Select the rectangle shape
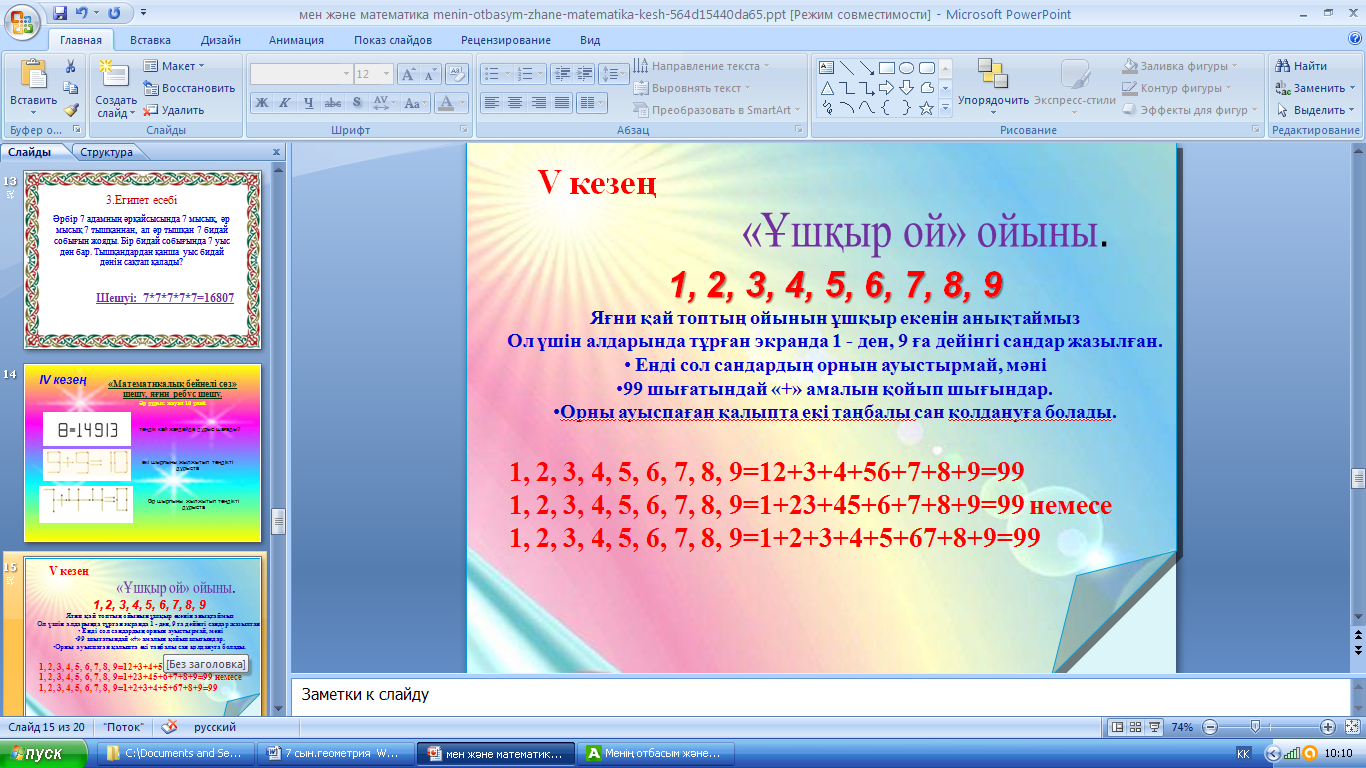This screenshot has height=768, width=1366. (886, 68)
